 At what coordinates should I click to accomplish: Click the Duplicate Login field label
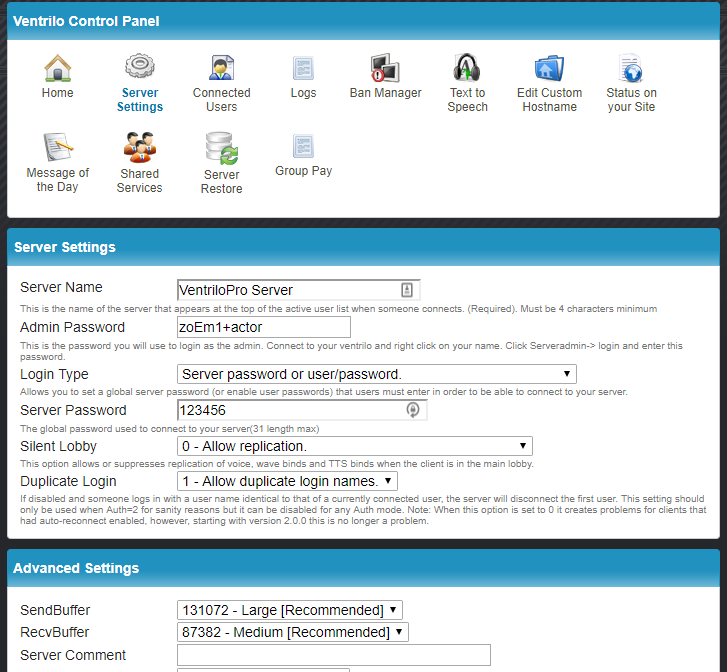coord(68,481)
